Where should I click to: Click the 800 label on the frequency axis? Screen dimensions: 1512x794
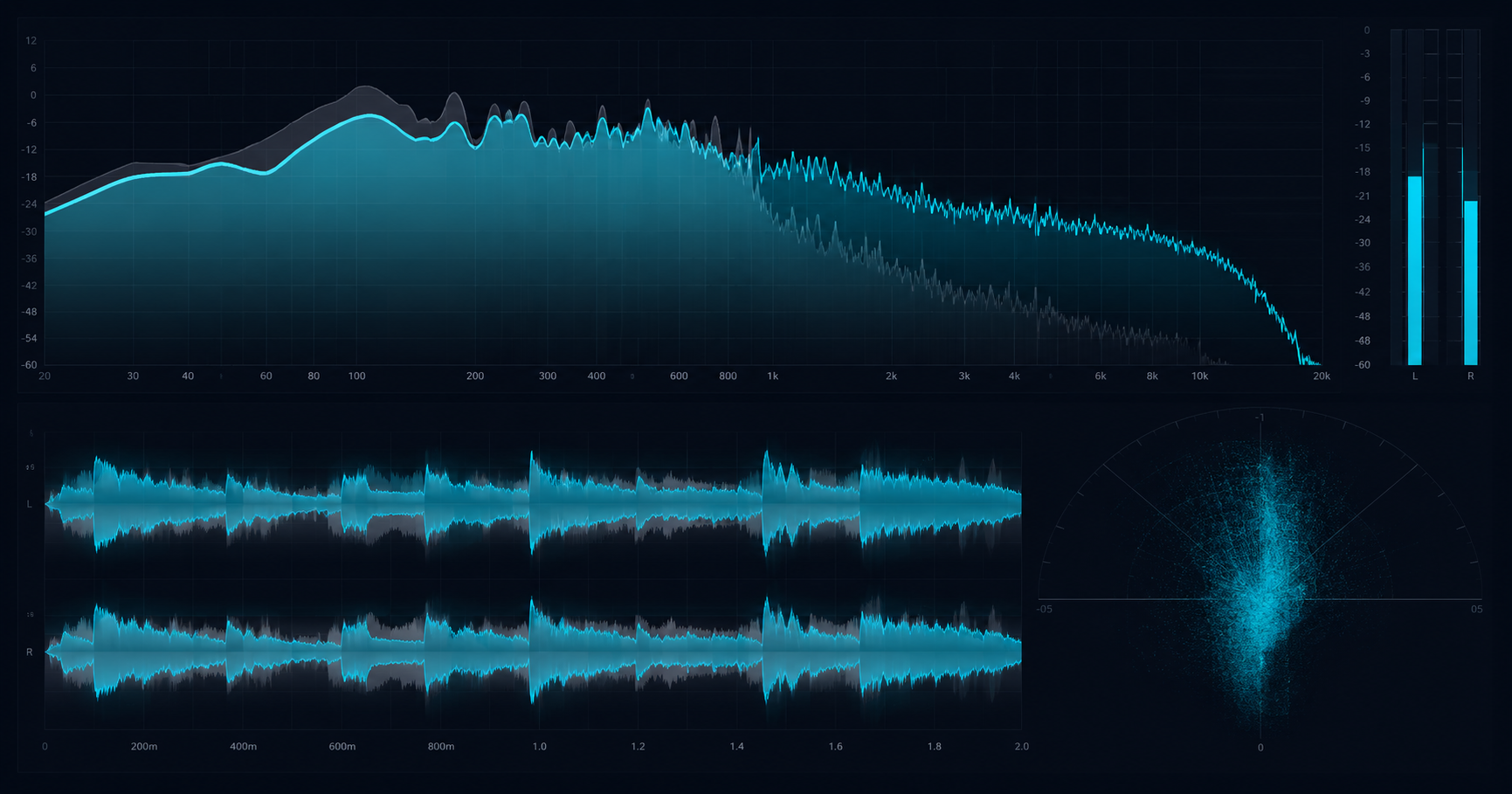tap(728, 376)
